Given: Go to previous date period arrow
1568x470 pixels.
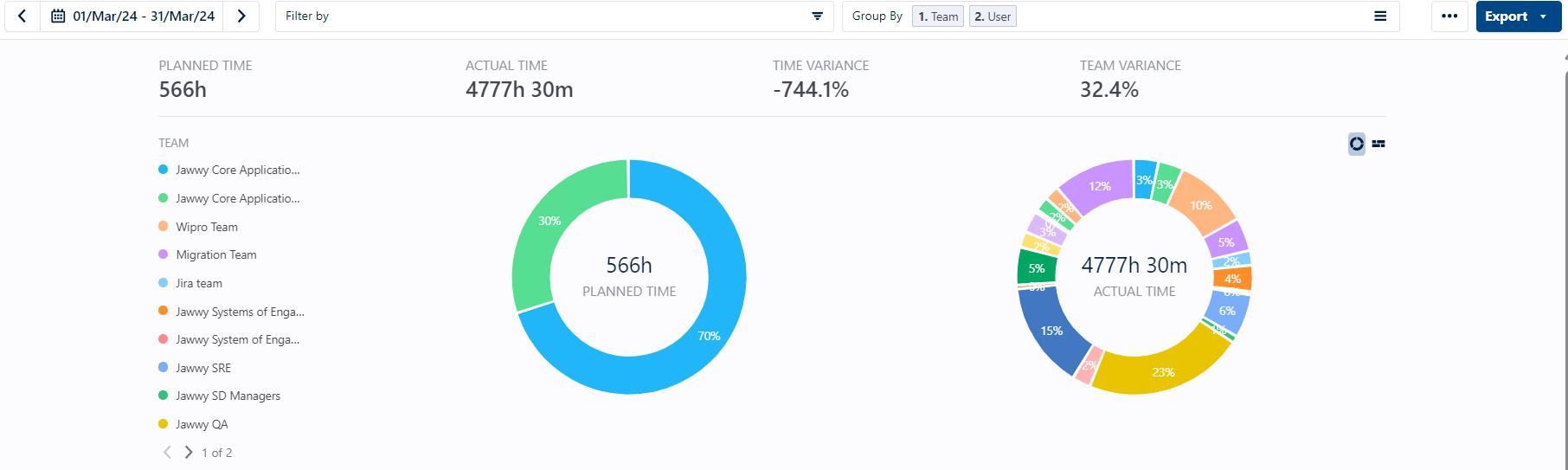Looking at the screenshot, I should click(x=22, y=16).
